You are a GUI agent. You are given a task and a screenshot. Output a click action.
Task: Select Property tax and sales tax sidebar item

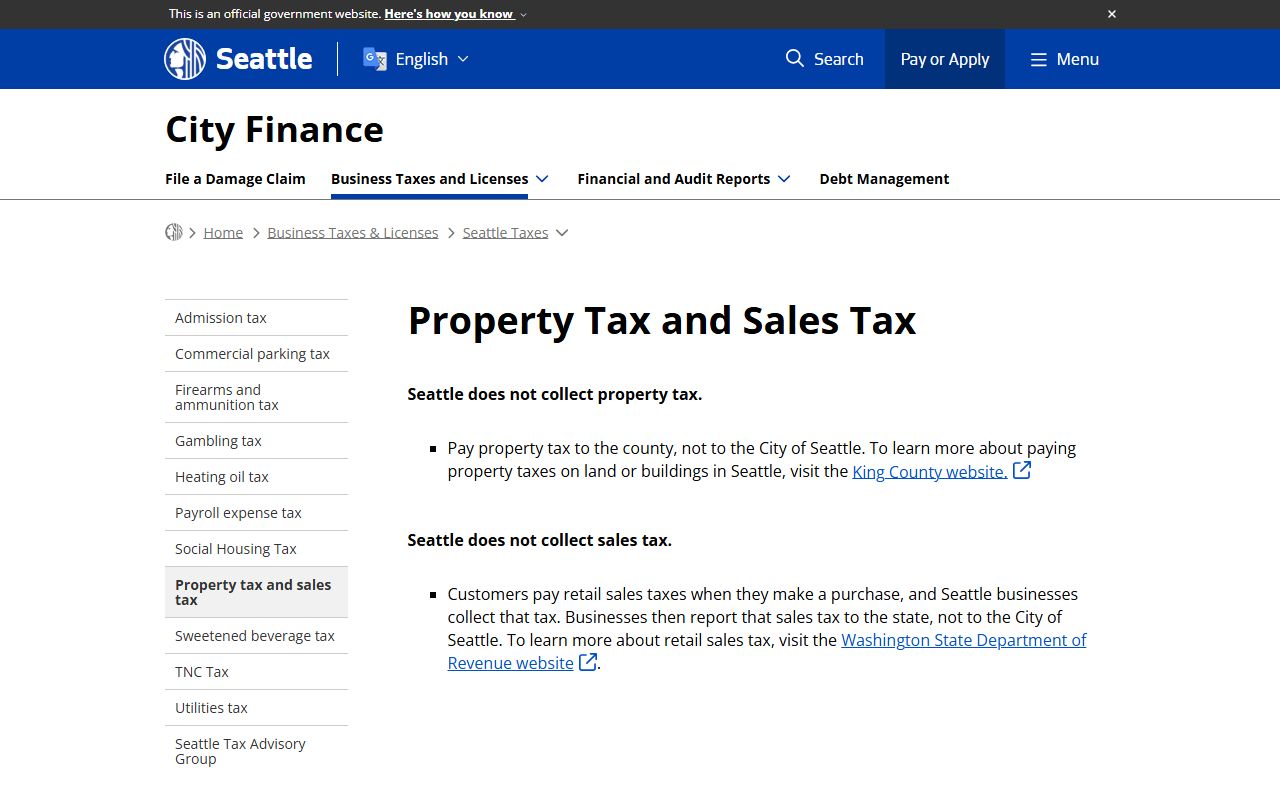coord(256,592)
